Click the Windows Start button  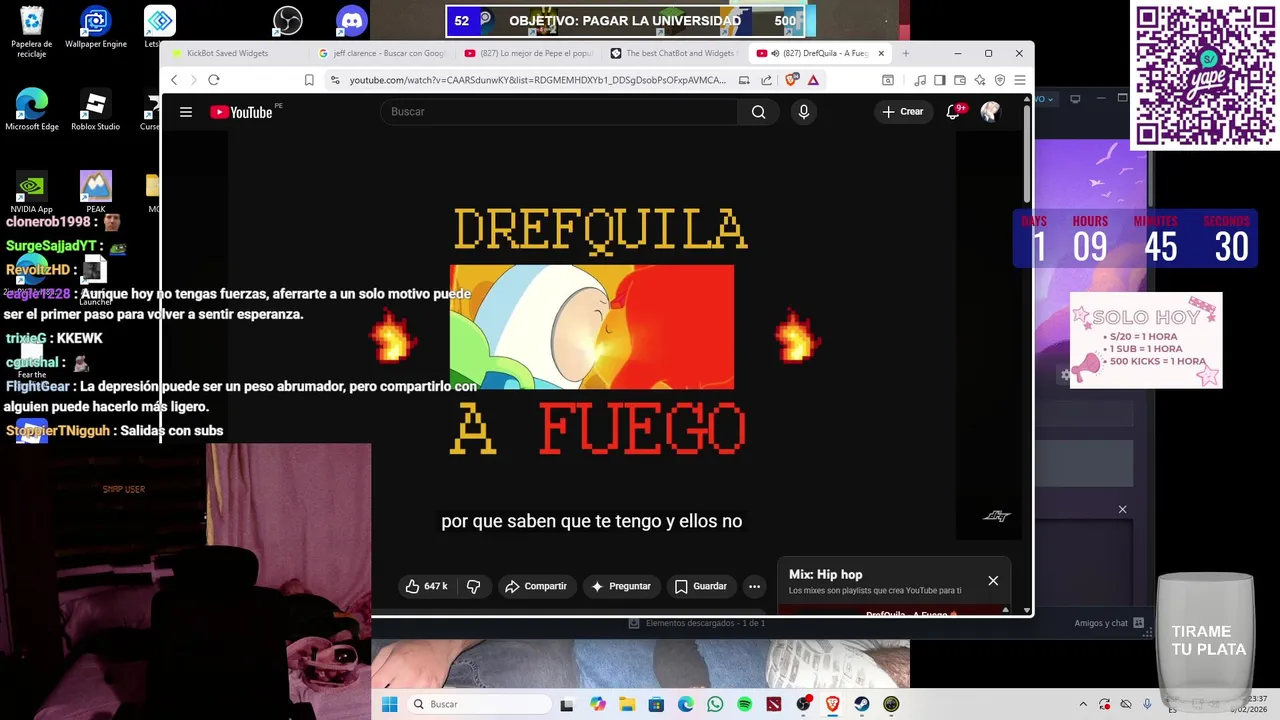tap(389, 704)
